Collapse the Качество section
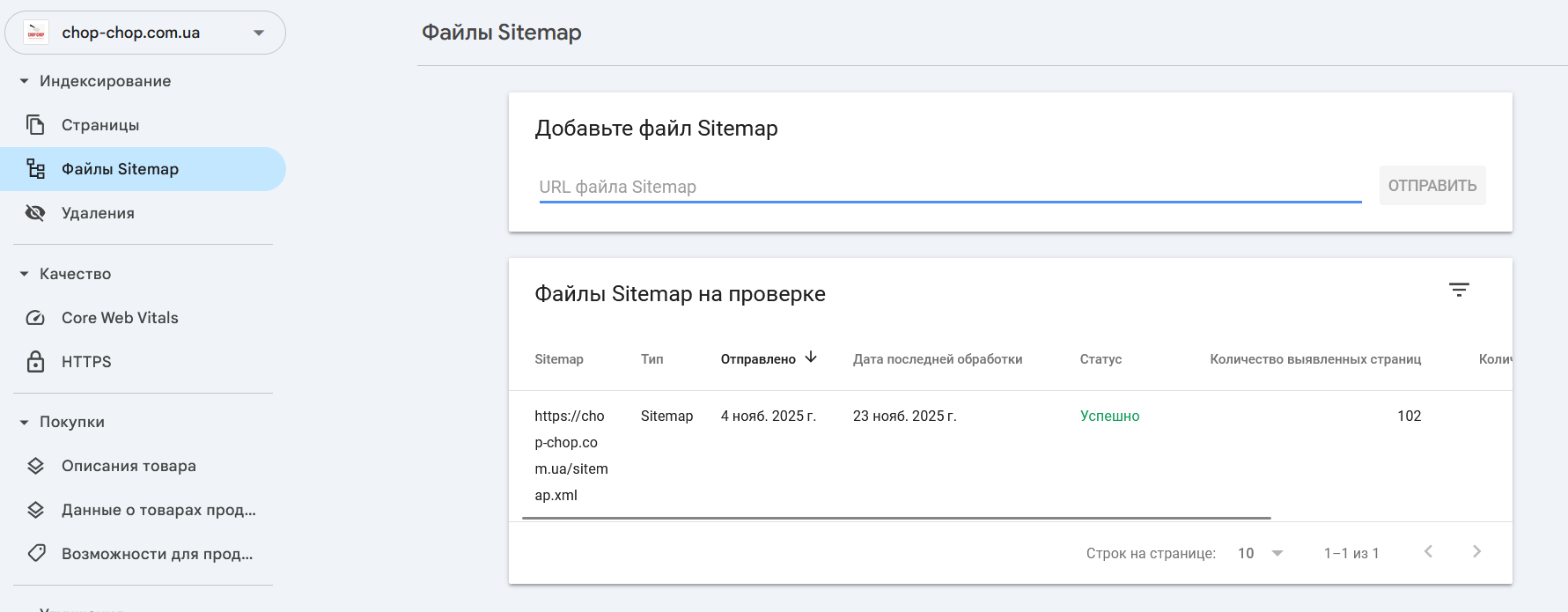The width and height of the screenshot is (1568, 612). pyautogui.click(x=24, y=274)
